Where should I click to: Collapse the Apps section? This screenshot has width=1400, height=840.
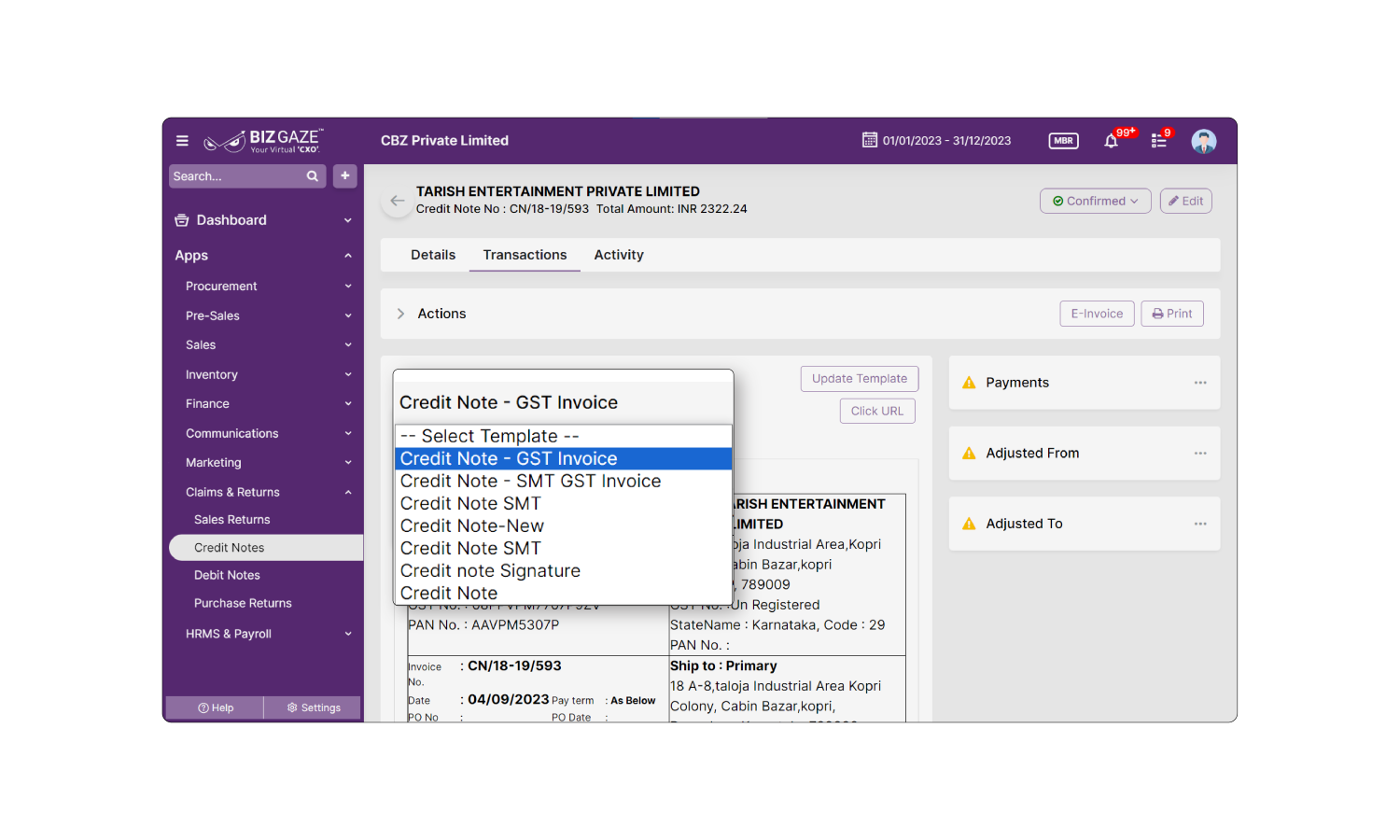coord(348,256)
